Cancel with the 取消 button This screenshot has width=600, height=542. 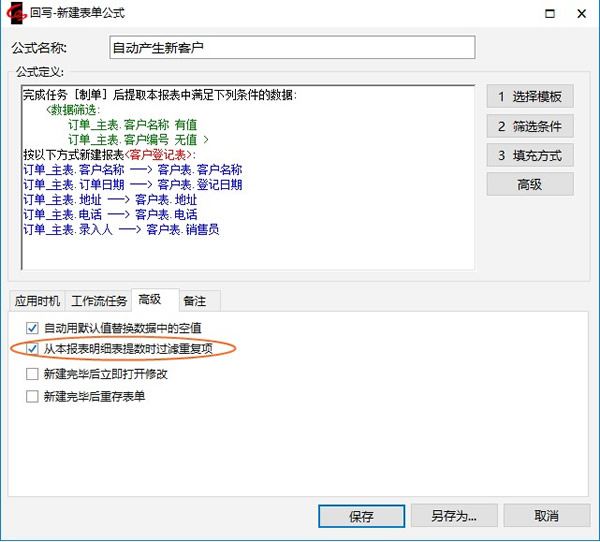pyautogui.click(x=546, y=516)
